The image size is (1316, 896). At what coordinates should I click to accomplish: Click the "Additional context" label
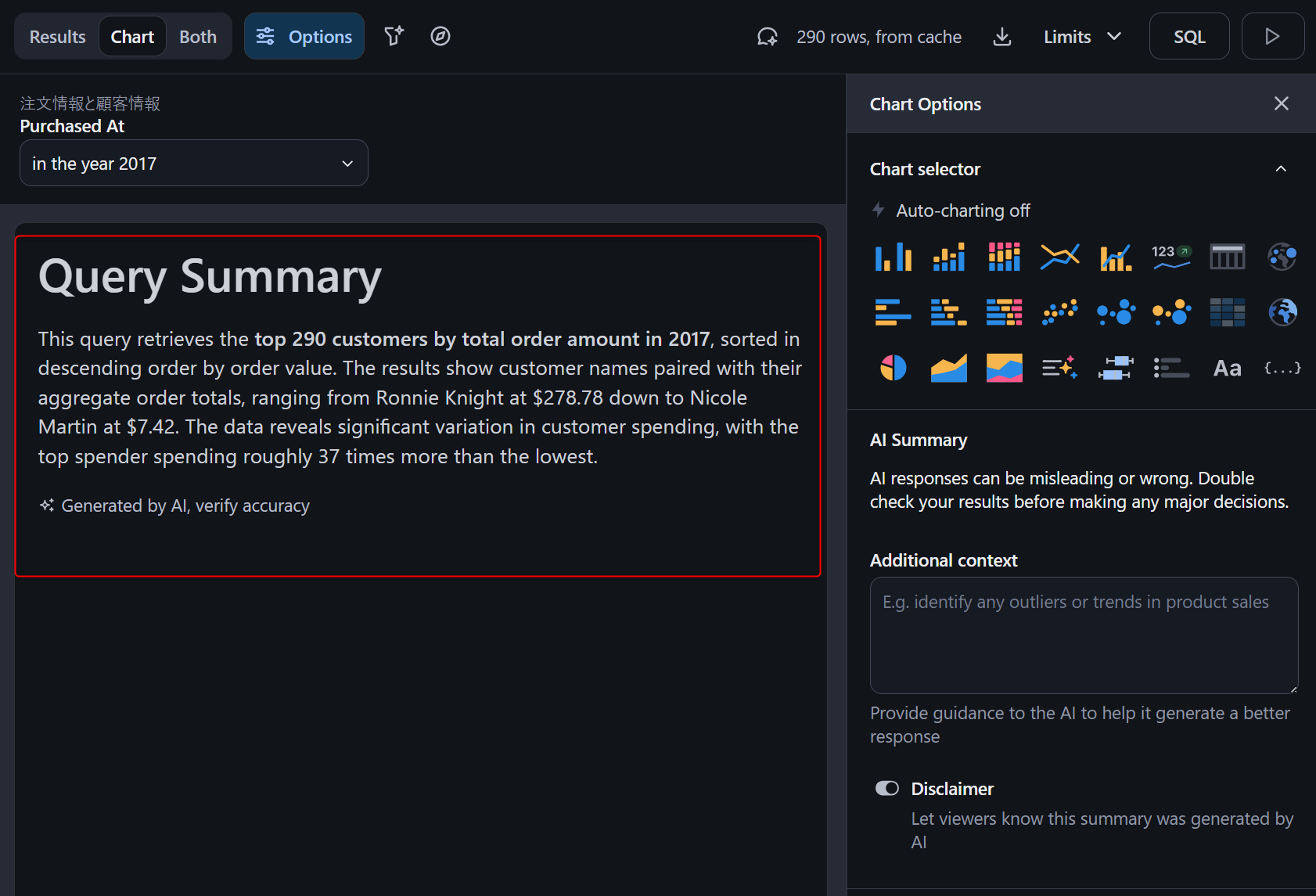click(x=944, y=560)
